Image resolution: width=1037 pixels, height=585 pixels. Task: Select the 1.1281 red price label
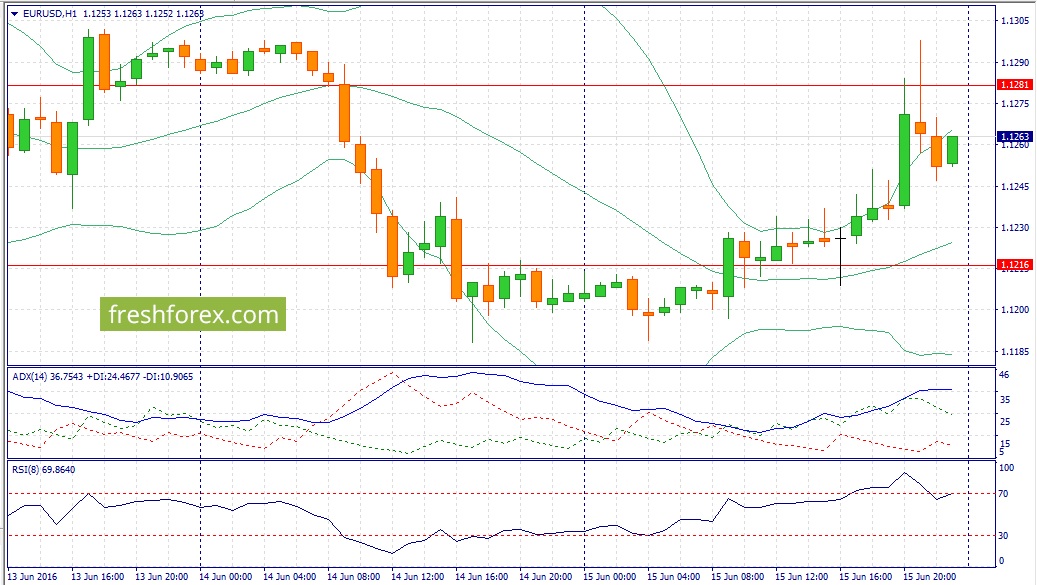click(x=1015, y=85)
